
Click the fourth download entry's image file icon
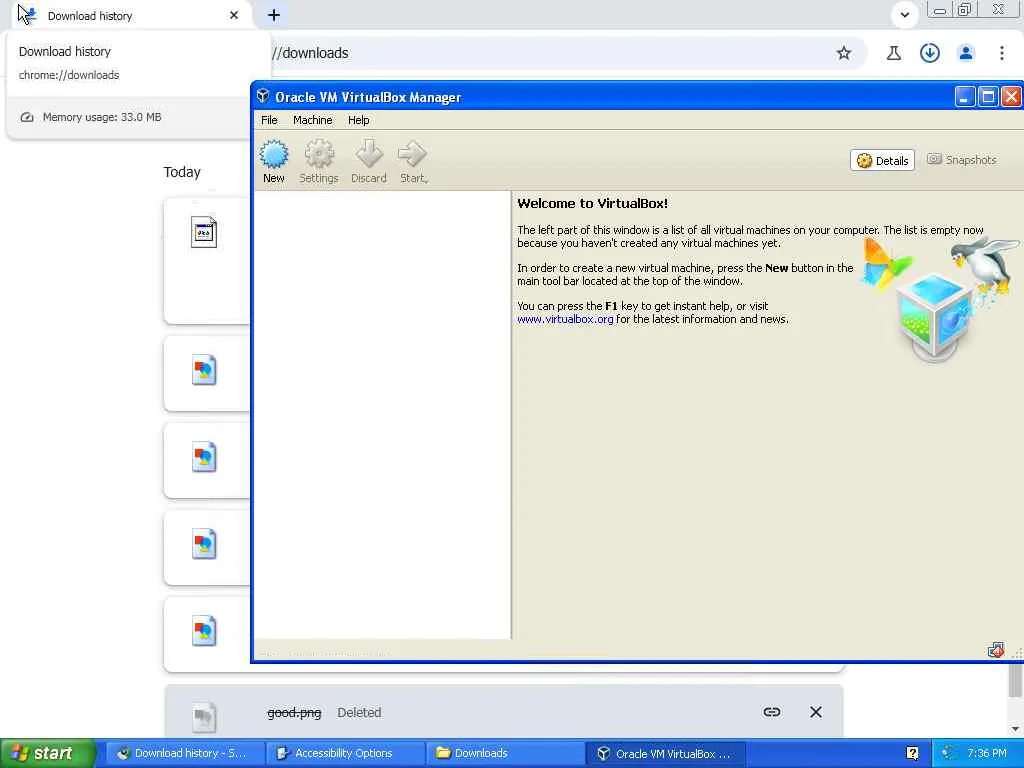[x=204, y=544]
